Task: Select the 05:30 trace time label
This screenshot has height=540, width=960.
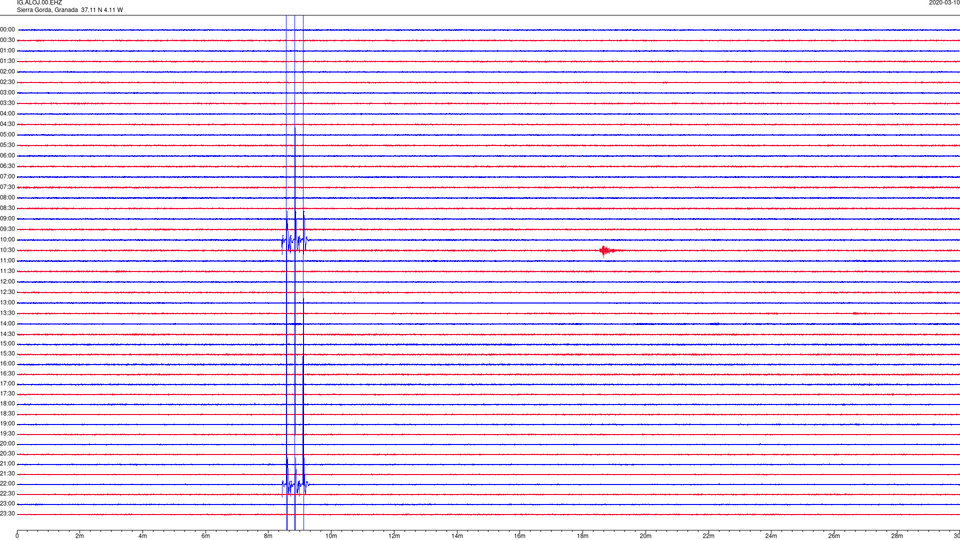Action: (x=7, y=145)
